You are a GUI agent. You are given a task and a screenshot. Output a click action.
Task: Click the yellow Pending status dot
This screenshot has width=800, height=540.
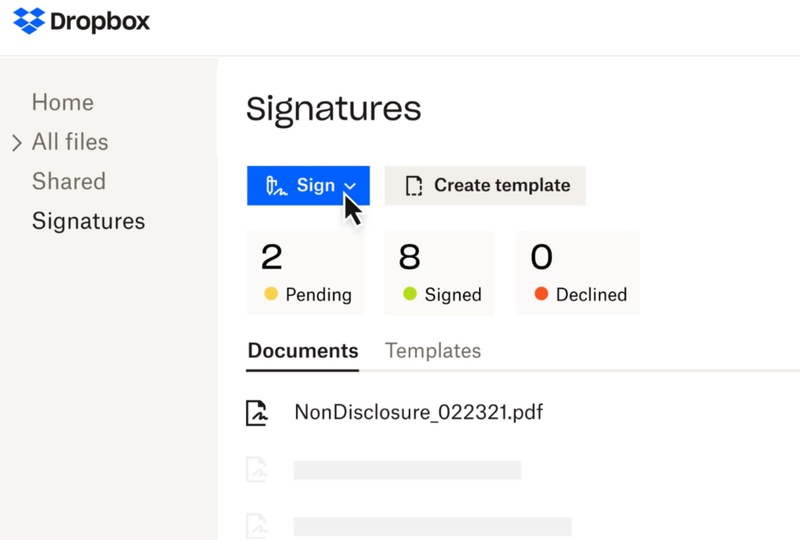(x=271, y=293)
